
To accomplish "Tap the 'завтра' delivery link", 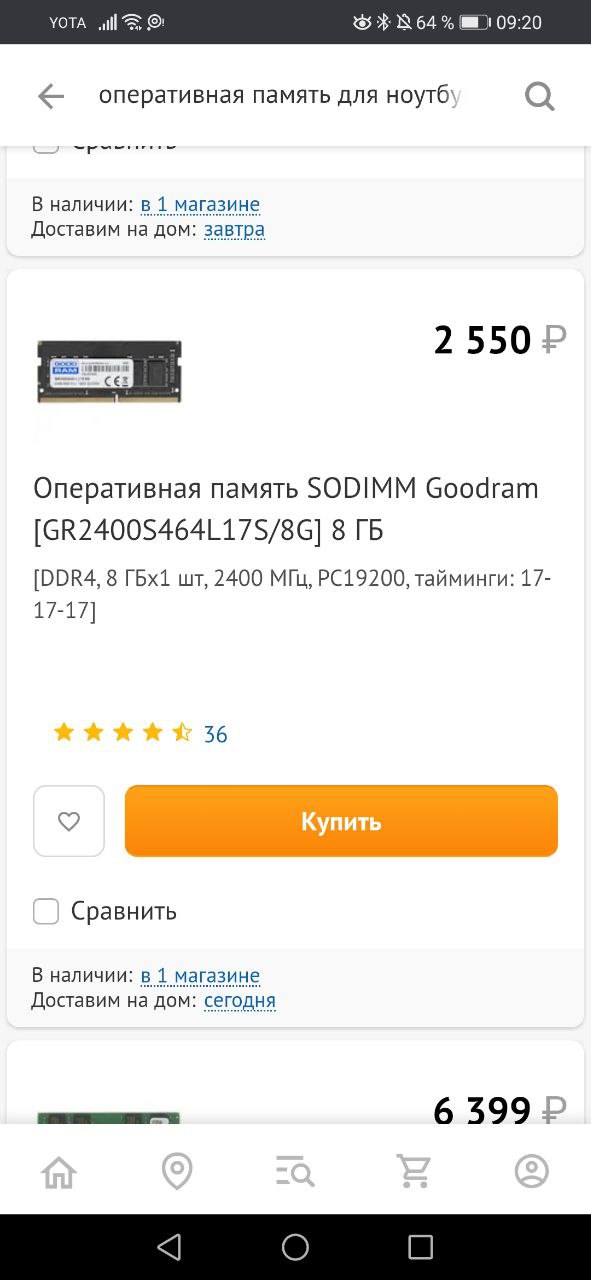I will 235,229.
